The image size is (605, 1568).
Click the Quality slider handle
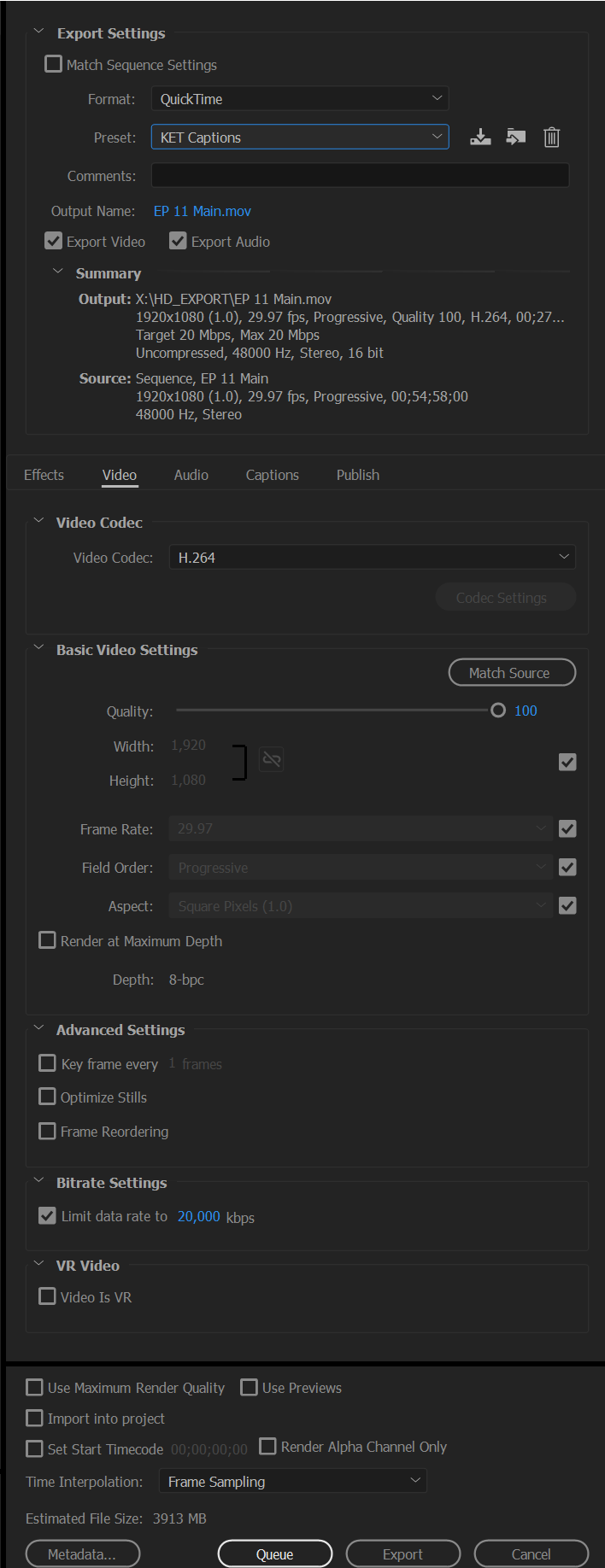pos(498,710)
